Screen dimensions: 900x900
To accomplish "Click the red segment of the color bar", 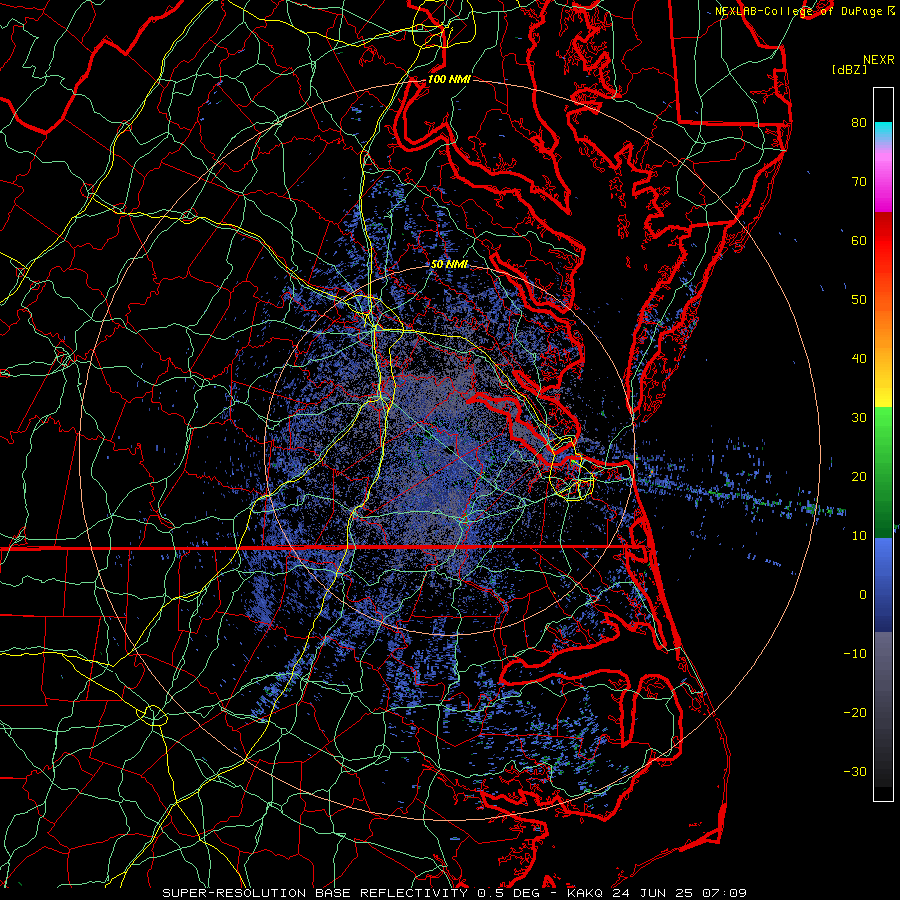I will pyautogui.click(x=883, y=241).
